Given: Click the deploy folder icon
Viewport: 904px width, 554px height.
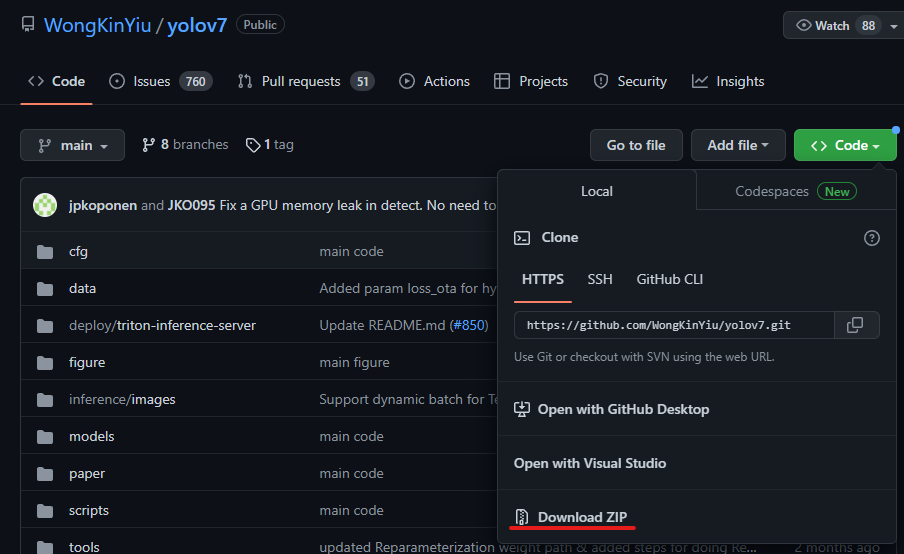Looking at the screenshot, I should click(x=45, y=326).
